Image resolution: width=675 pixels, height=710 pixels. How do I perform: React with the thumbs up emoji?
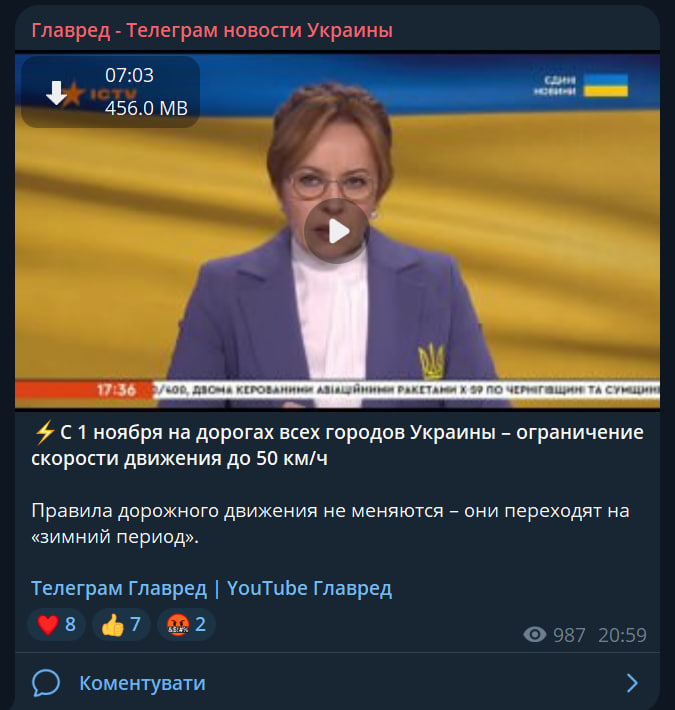tap(121, 624)
